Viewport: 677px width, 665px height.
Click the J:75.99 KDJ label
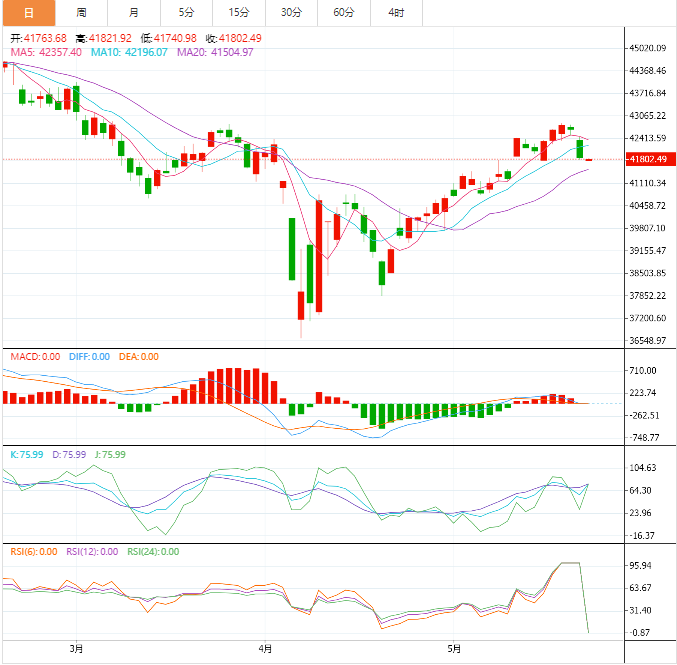pos(110,455)
